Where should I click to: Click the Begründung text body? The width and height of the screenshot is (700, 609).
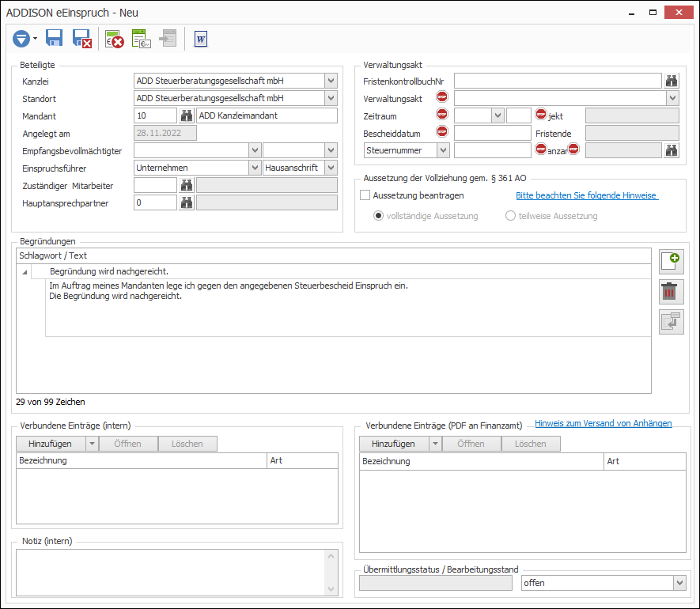point(348,308)
